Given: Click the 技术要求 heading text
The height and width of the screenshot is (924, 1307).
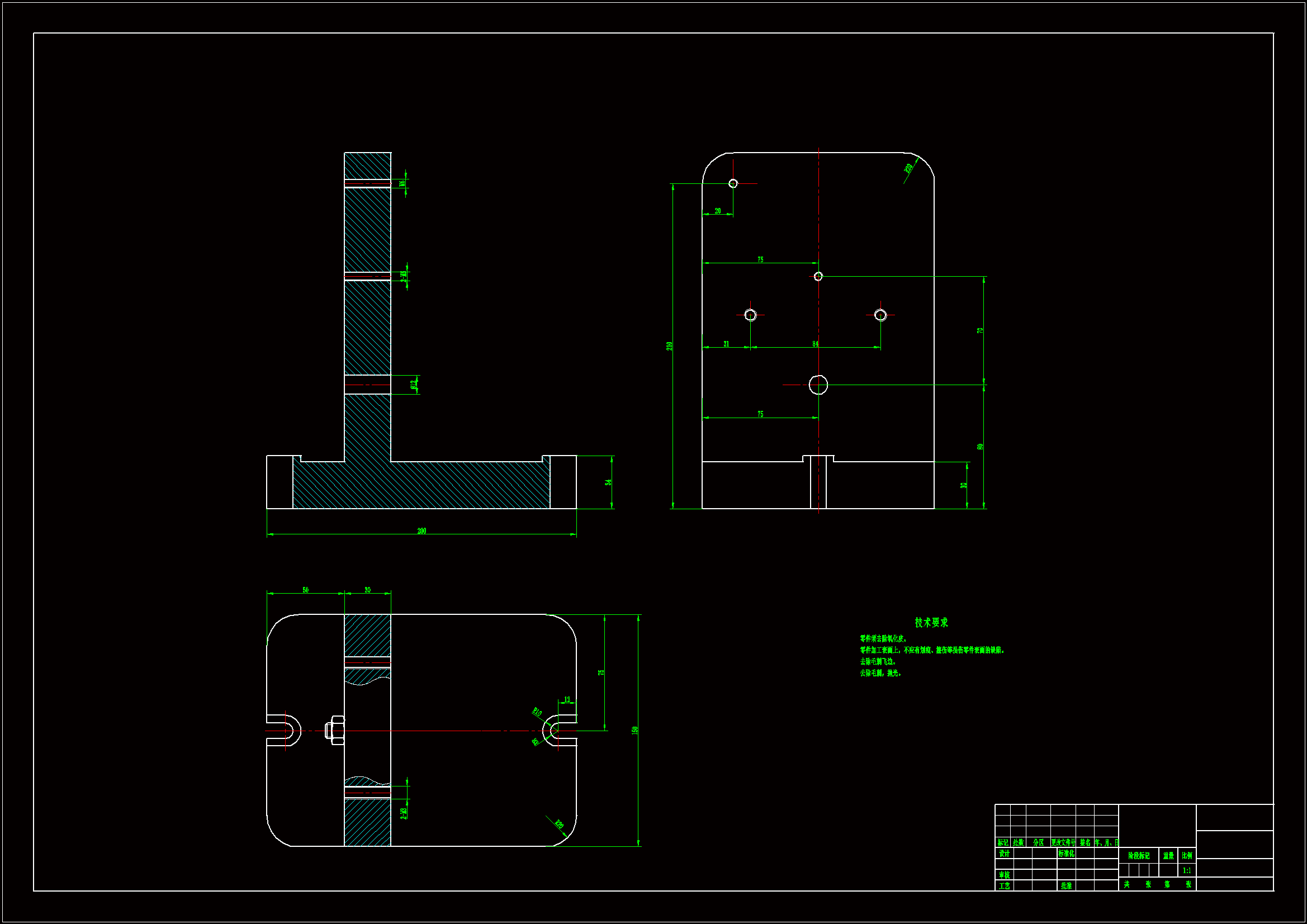Looking at the screenshot, I should 931,622.
